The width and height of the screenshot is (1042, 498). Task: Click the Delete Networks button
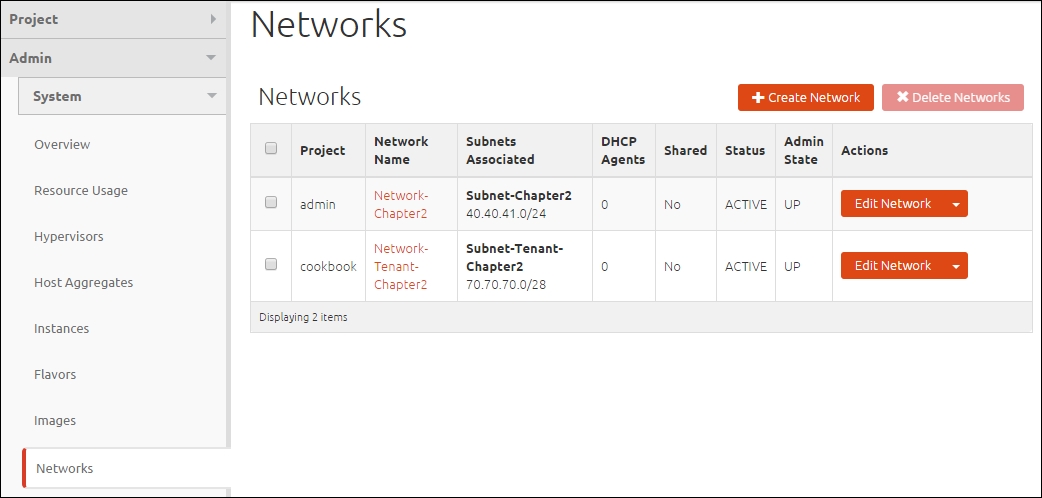pos(952,97)
